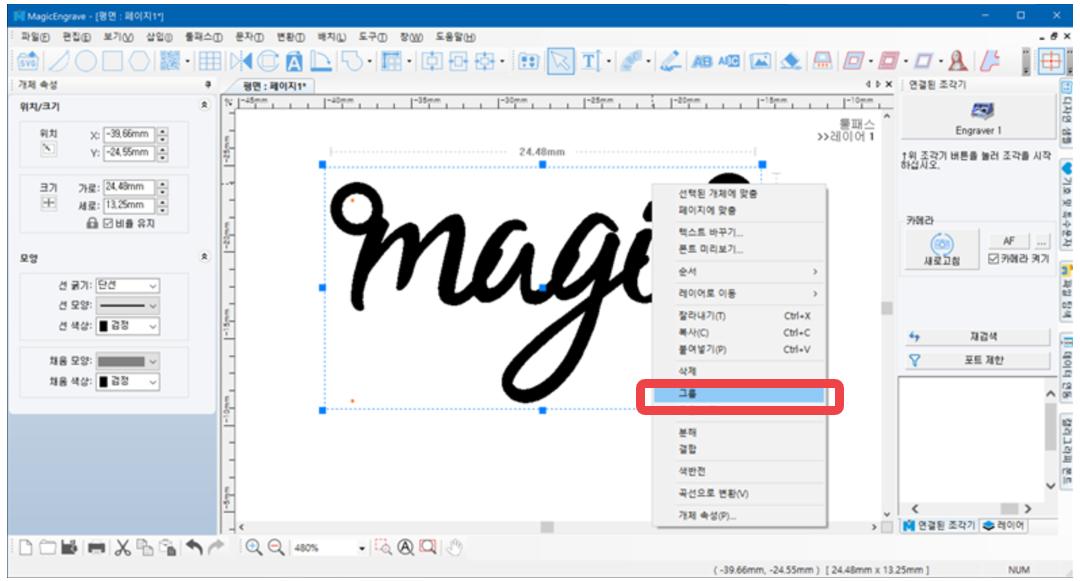This screenshot has height=581, width=1080.
Task: Select the rectangle shape tool
Action: coord(112,61)
